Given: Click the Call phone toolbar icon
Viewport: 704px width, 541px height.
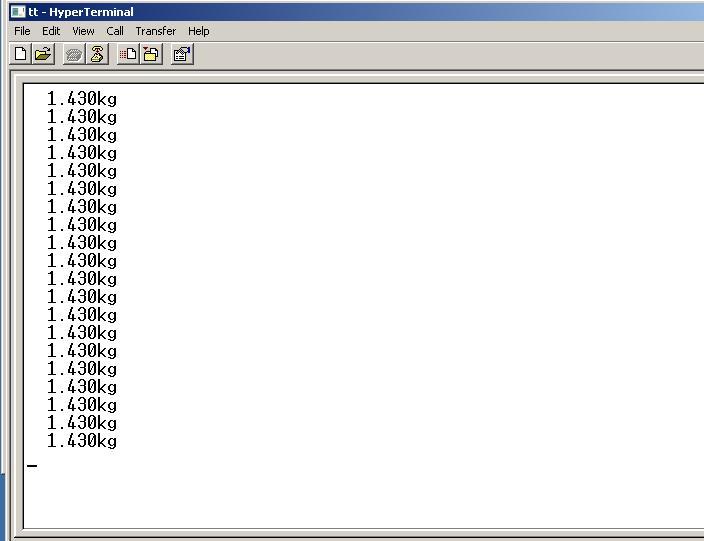Looking at the screenshot, I should pos(74,54).
